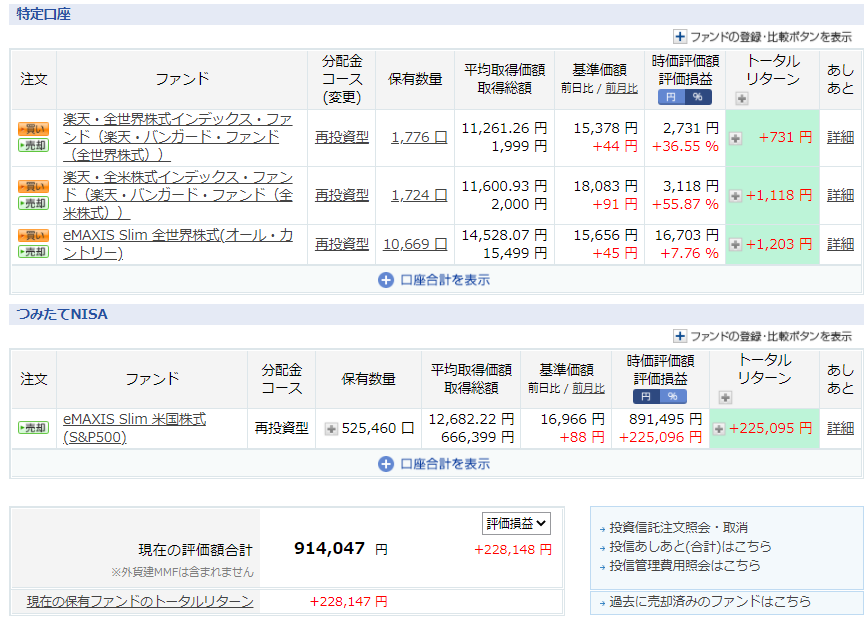Click the 買い button for 楽天・全米株式 fund
This screenshot has width=864, height=617.
tap(34, 186)
